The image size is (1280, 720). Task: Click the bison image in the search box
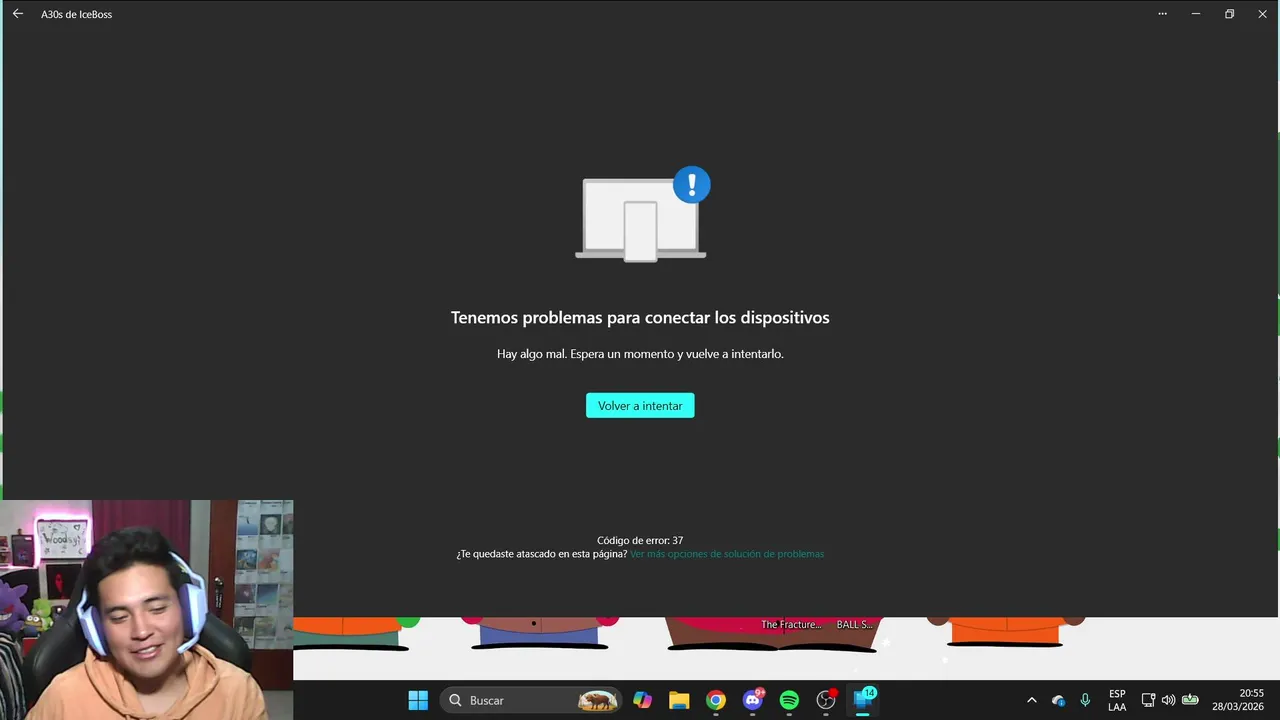(x=598, y=700)
